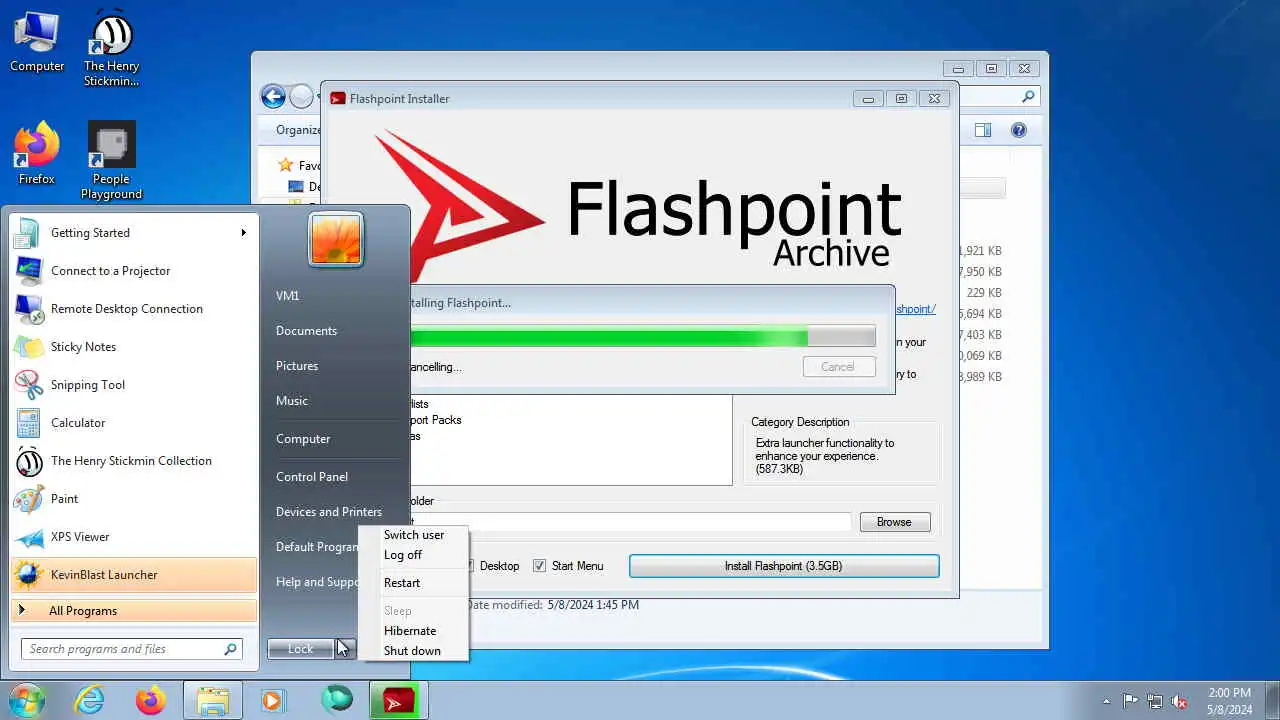This screenshot has height=720, width=1280.
Task: Select Restart from the power menu
Action: 413,583
